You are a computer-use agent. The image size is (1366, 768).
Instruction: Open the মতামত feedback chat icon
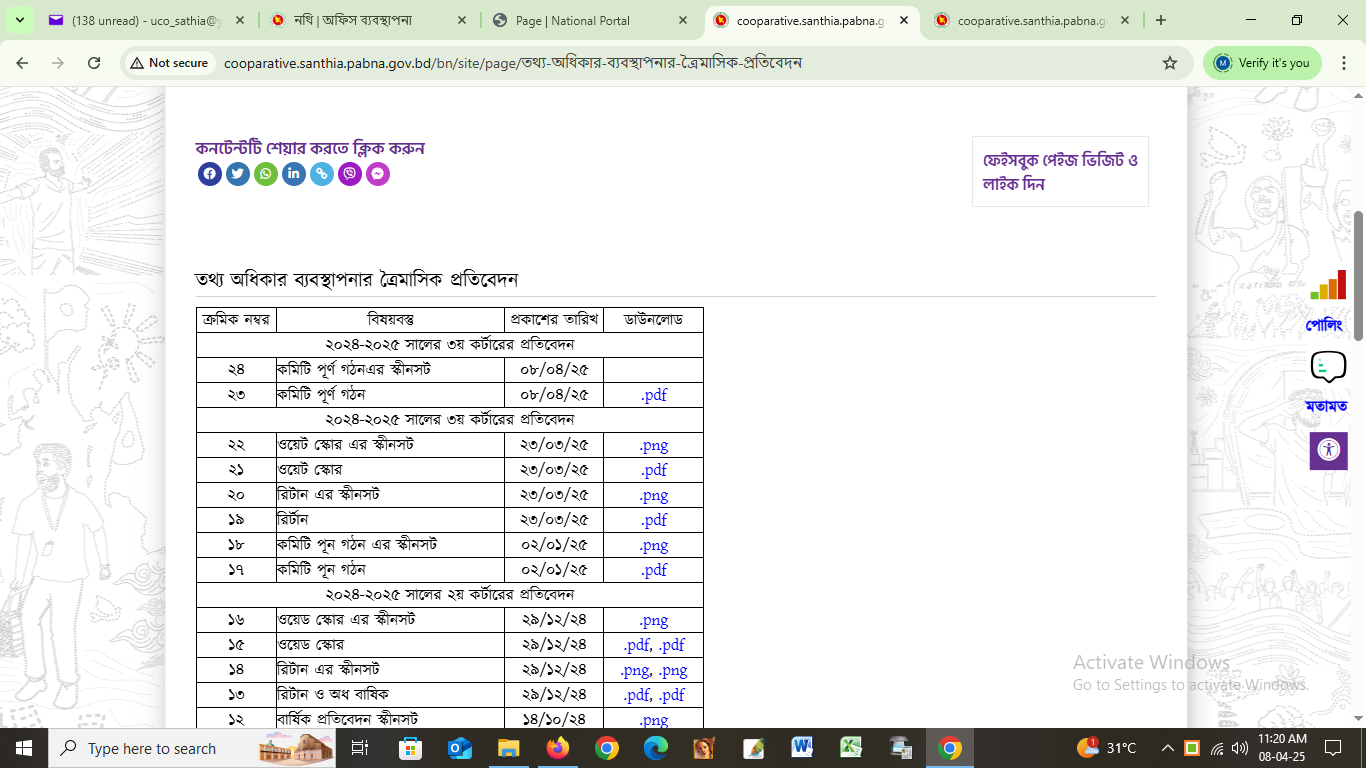point(1328,368)
